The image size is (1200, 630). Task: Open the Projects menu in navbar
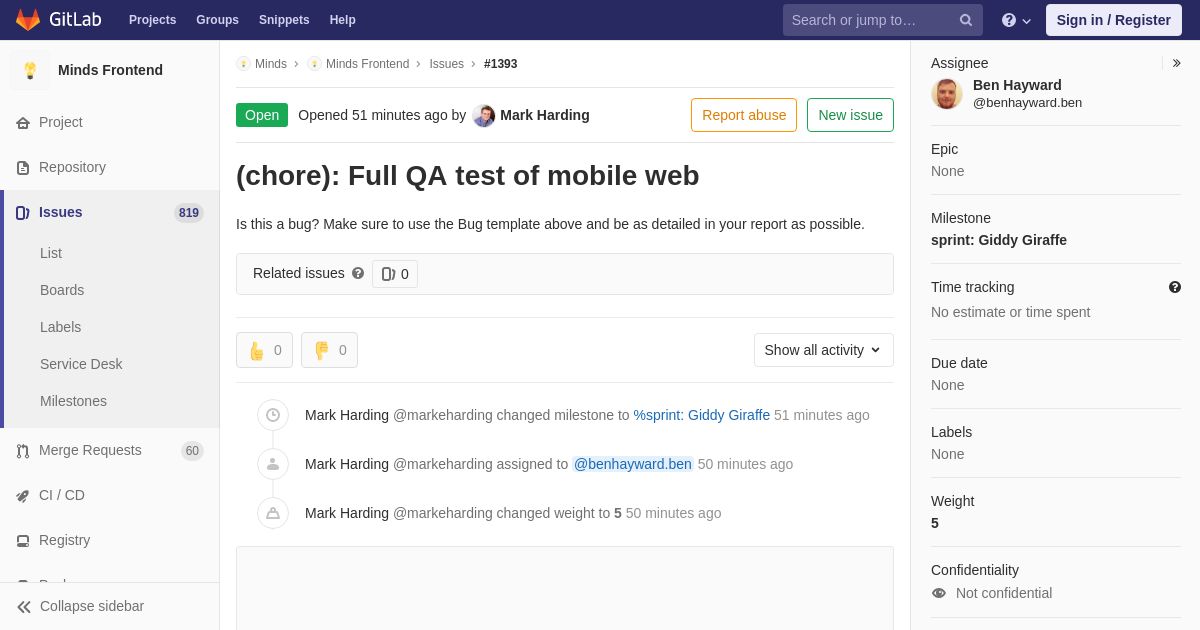pos(152,20)
